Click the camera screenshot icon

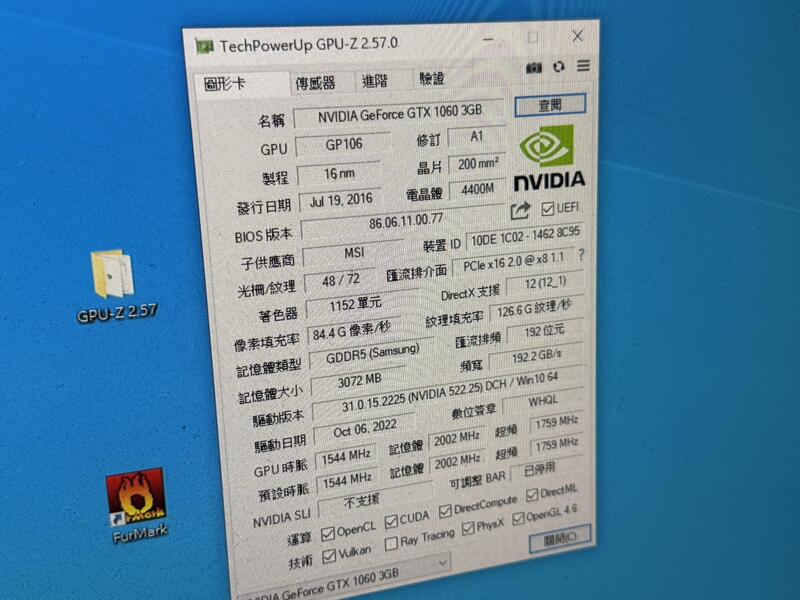533,66
